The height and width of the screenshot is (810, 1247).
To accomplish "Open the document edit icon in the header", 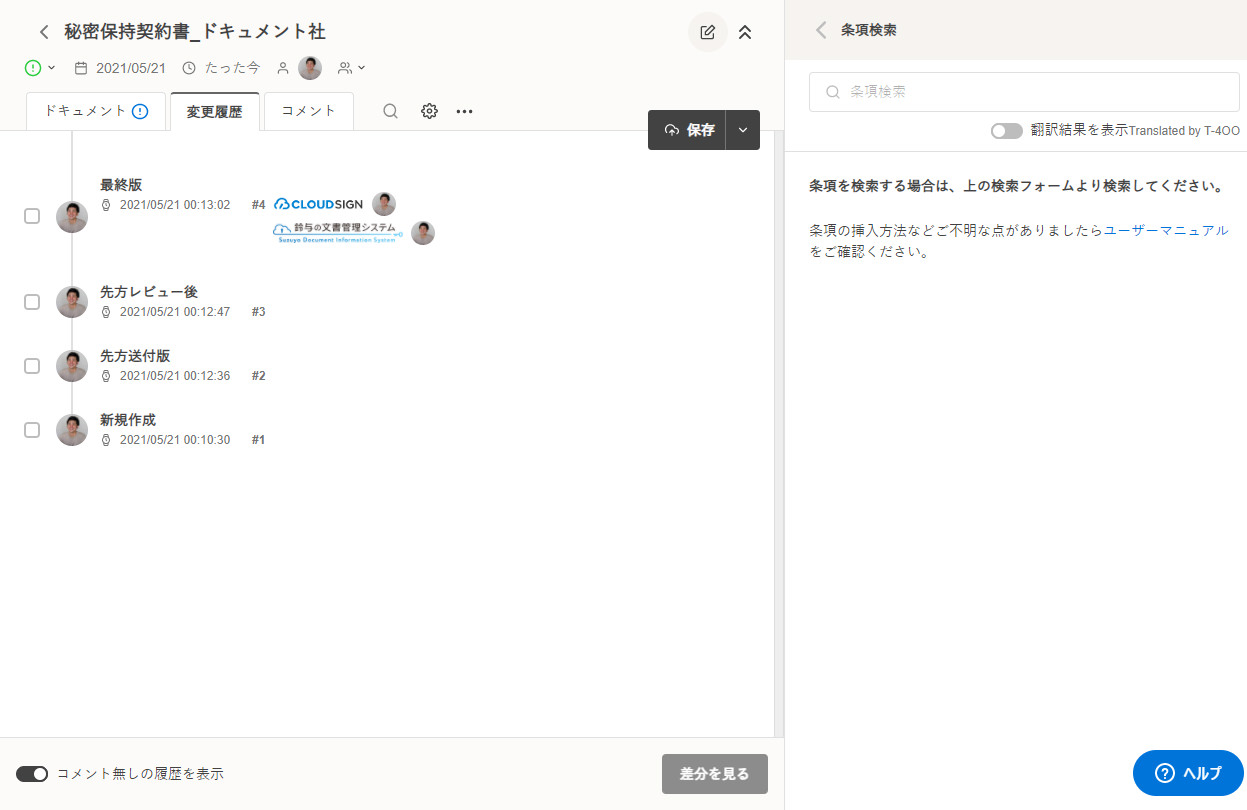I will tap(707, 31).
